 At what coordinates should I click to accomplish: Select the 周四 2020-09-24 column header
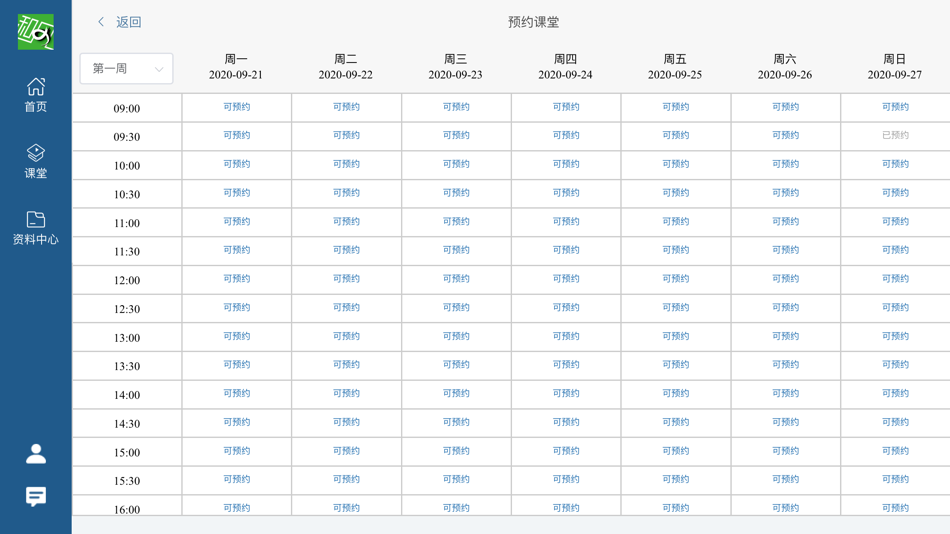565,67
